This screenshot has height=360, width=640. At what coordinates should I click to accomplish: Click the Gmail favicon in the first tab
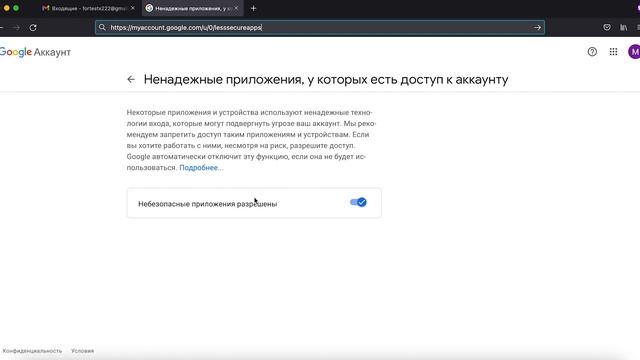click(x=46, y=8)
